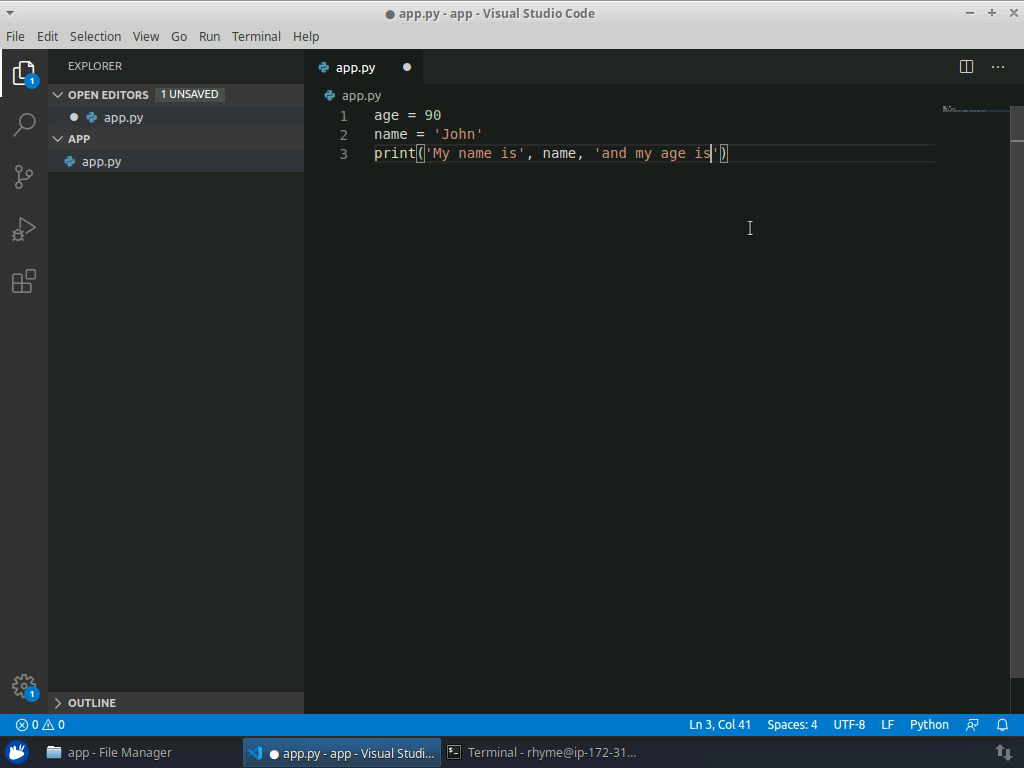Image resolution: width=1024 pixels, height=768 pixels.
Task: Click the network arrows tray icon
Action: coord(1004,752)
